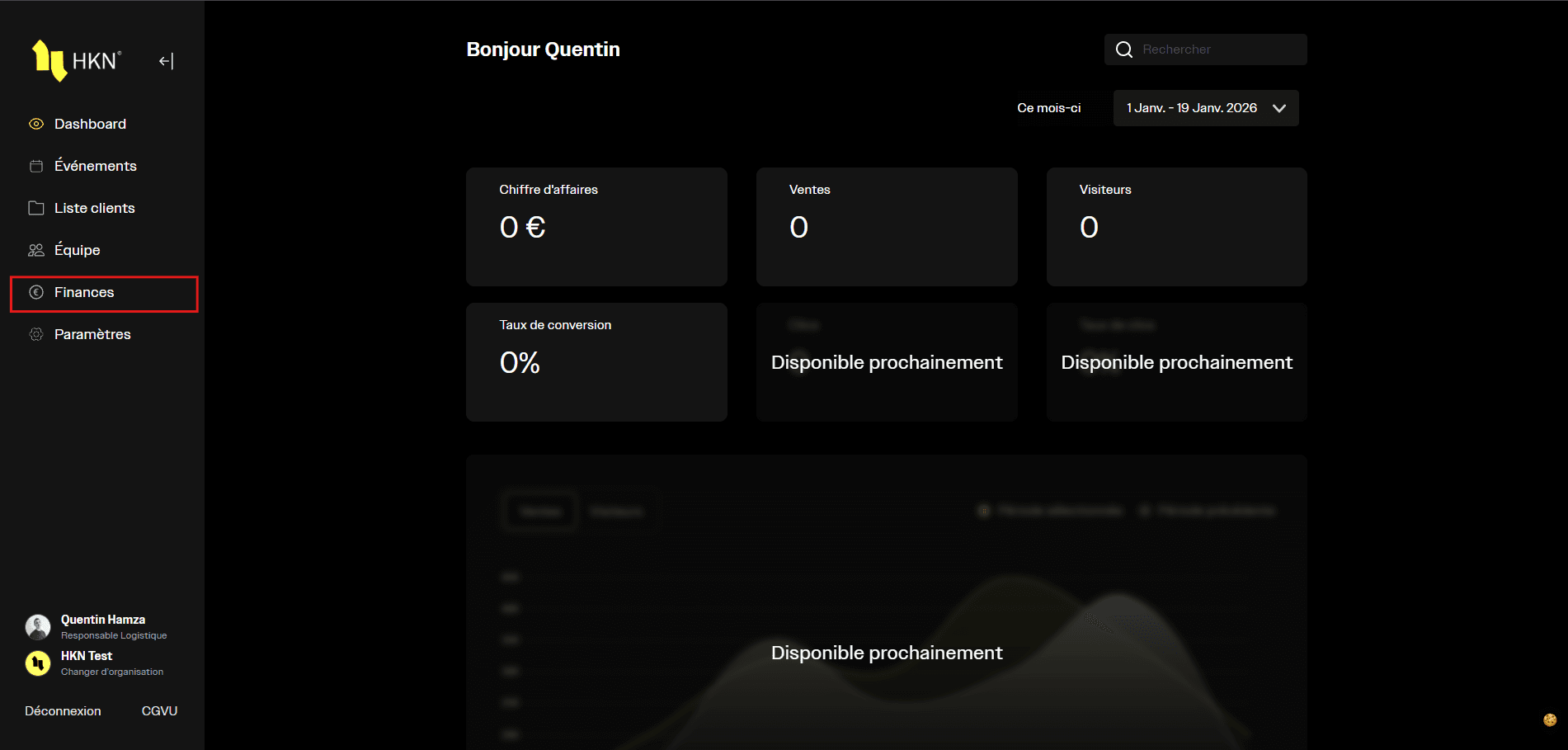Click the Équipe people icon
The image size is (1568, 750).
(x=36, y=250)
